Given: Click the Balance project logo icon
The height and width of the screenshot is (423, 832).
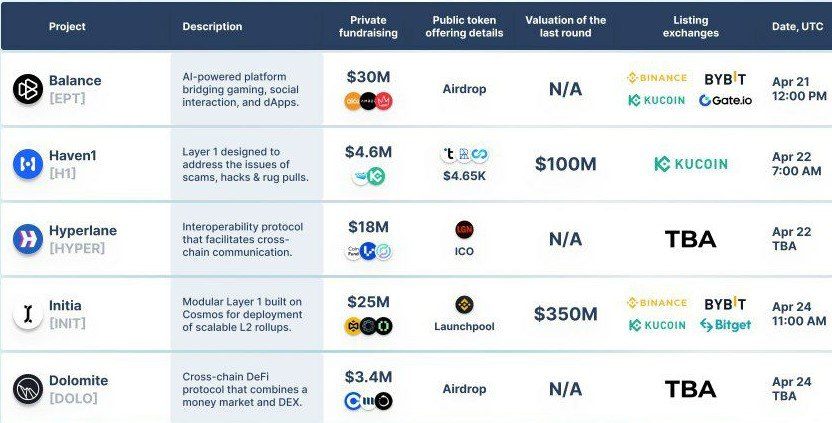Looking at the screenshot, I should tap(27, 89).
